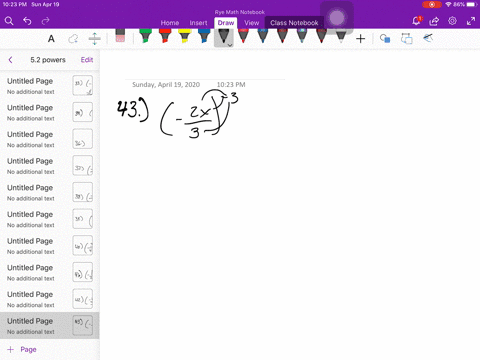Open the first Untitled Page numbered 33
480x360 pixels.
click(x=50, y=86)
